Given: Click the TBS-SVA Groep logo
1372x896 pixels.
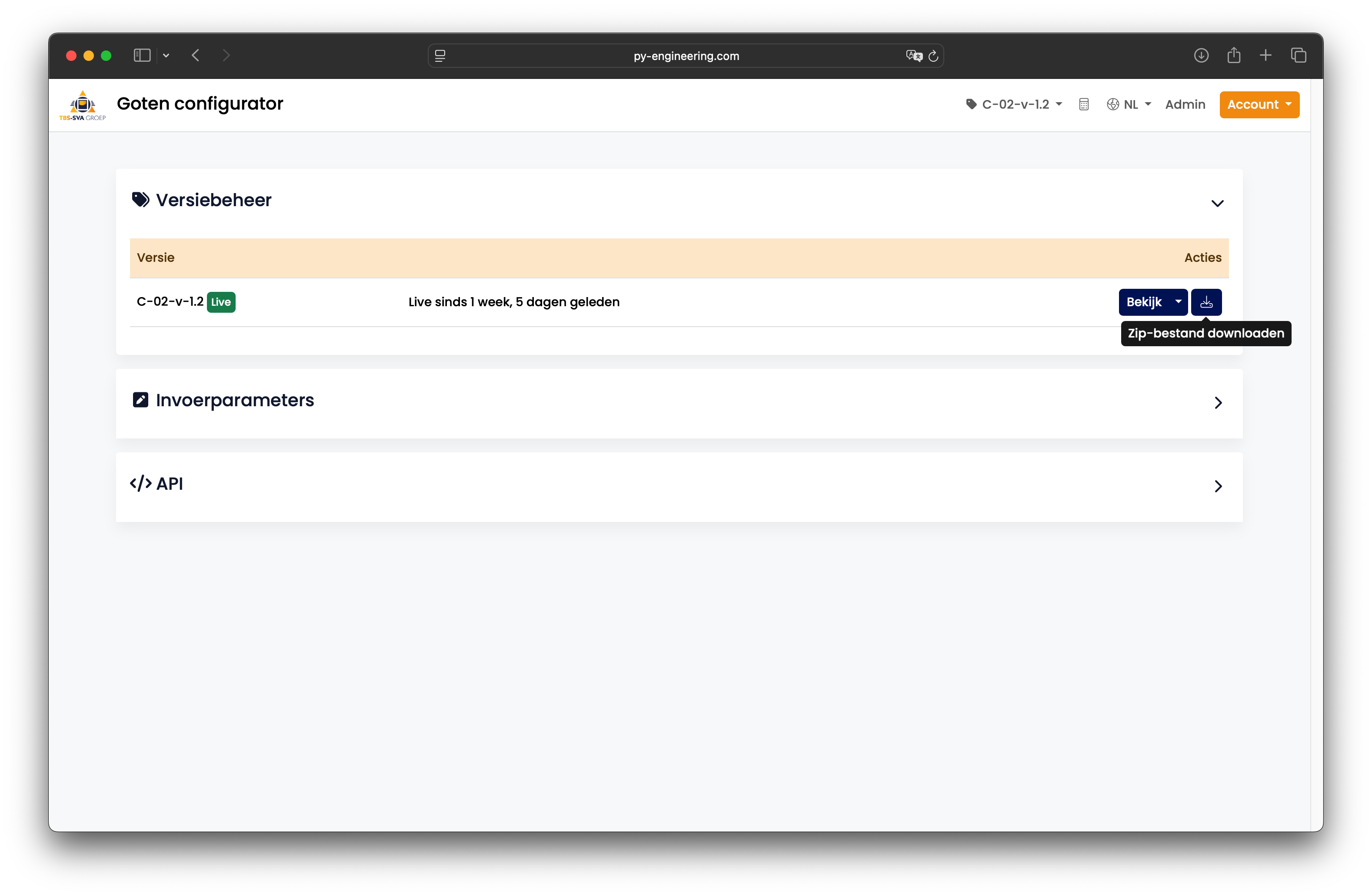Looking at the screenshot, I should coord(83,104).
